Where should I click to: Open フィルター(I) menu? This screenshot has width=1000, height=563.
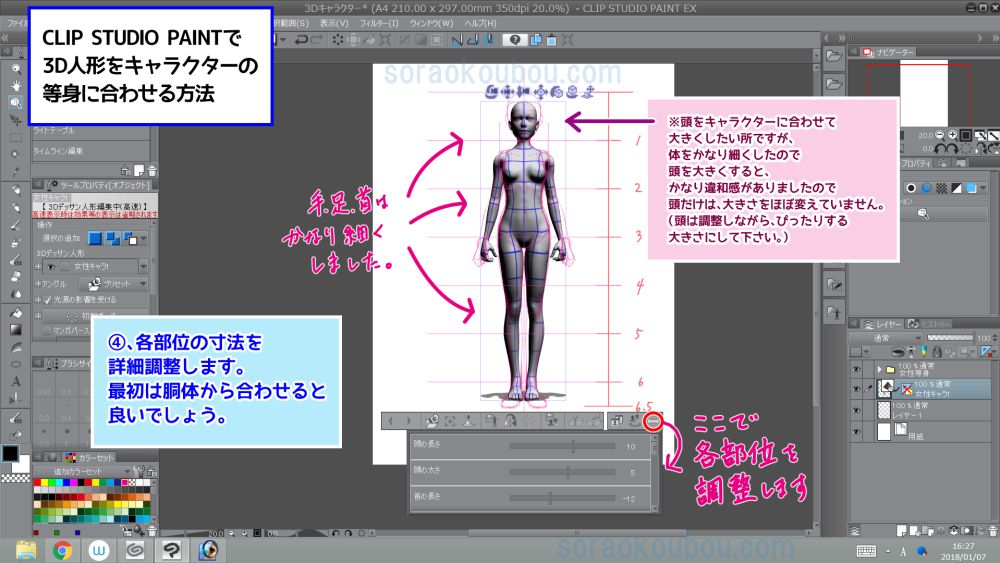coord(379,23)
